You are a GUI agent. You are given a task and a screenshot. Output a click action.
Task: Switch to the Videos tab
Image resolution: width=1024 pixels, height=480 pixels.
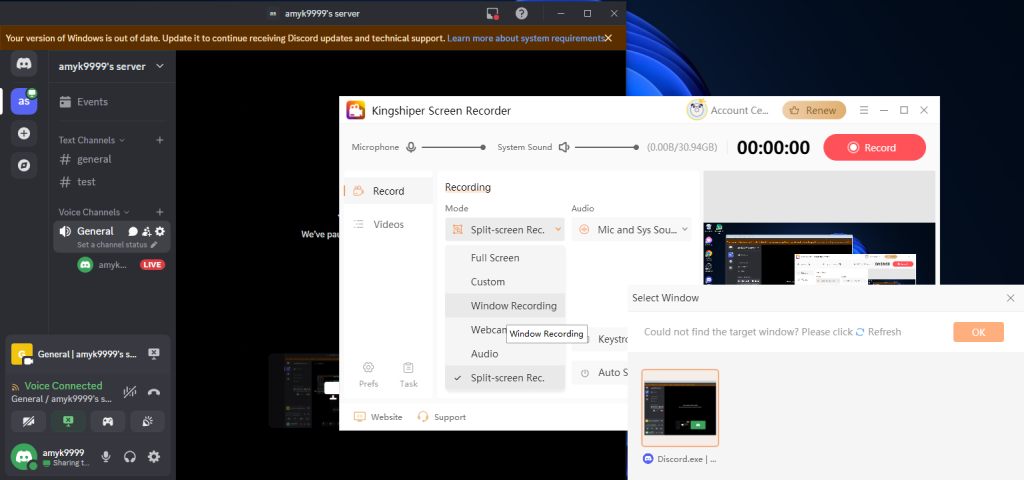coord(388,224)
